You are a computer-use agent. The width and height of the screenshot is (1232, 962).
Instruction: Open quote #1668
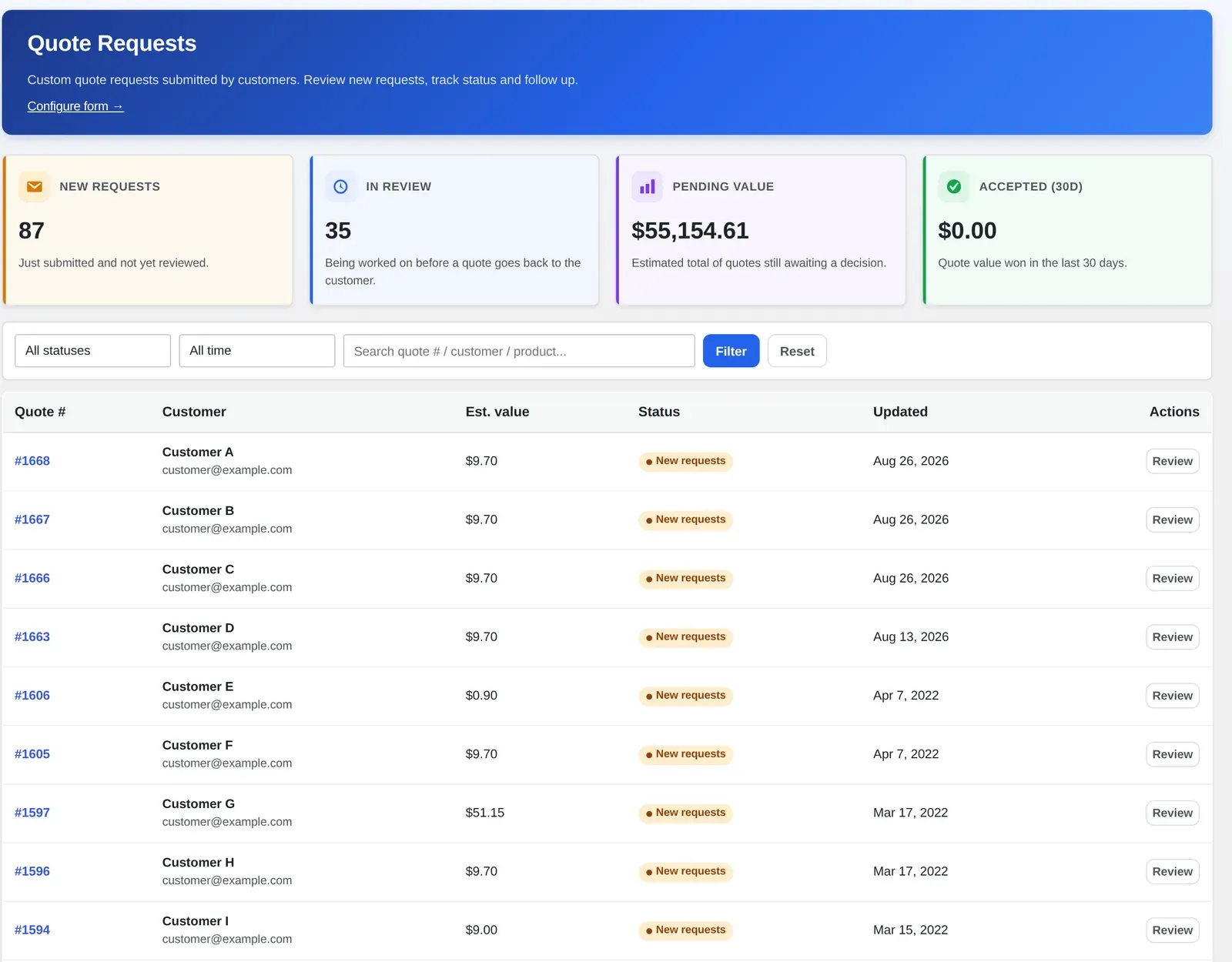click(32, 461)
